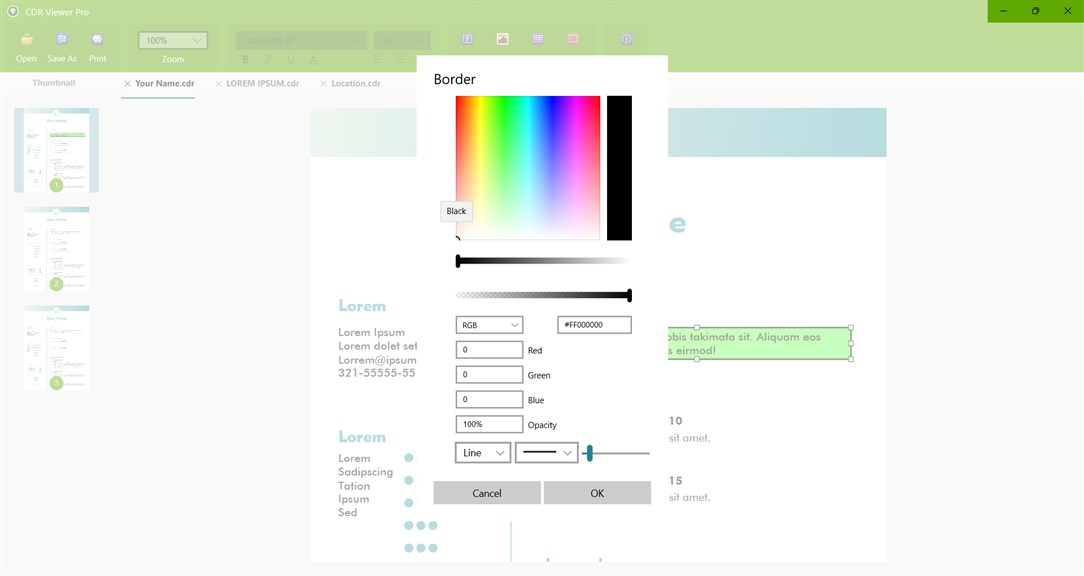The width and height of the screenshot is (1084, 576).
Task: Toggle italic text formatting
Action: coord(267,59)
